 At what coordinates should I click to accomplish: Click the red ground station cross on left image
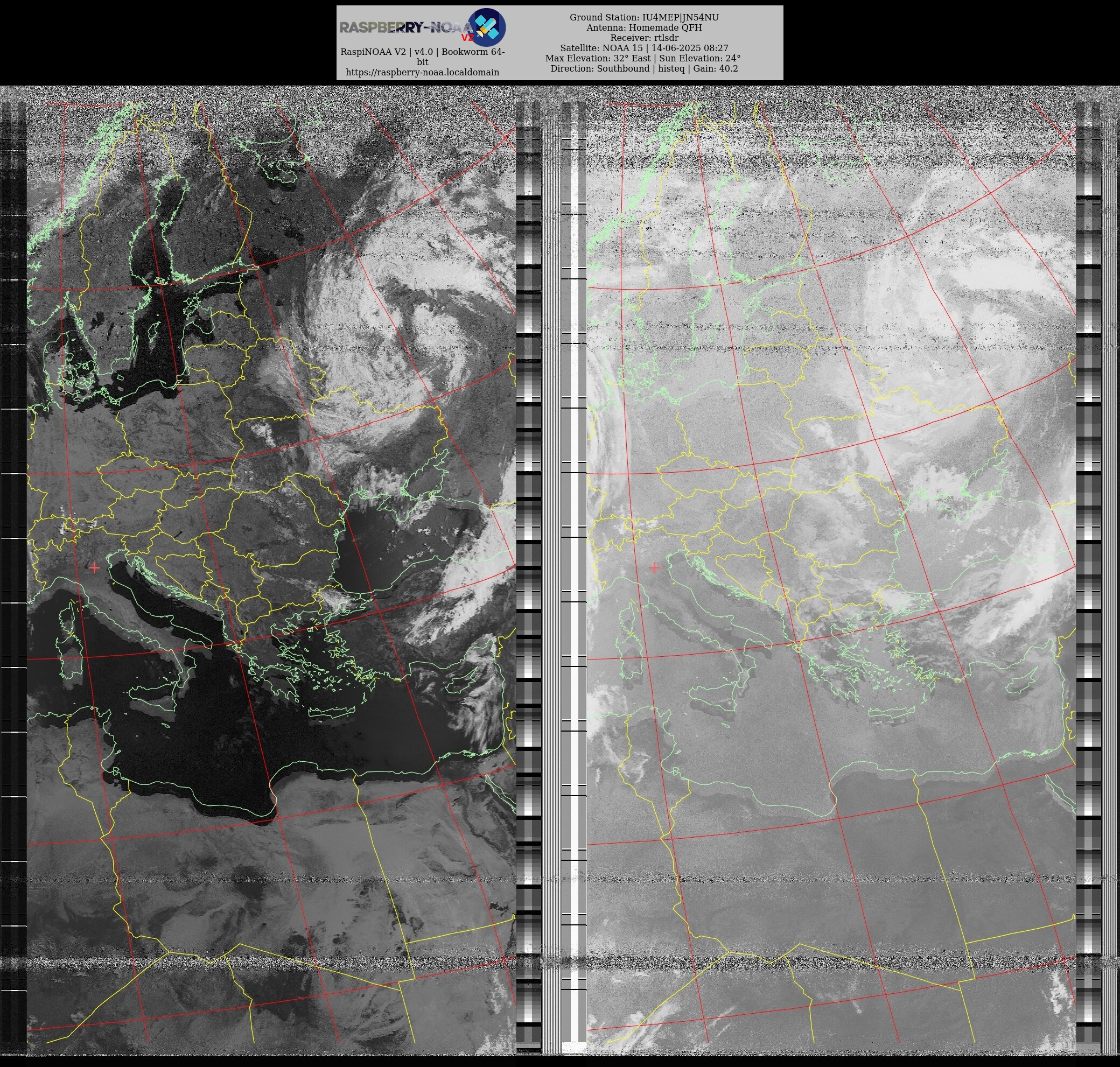click(94, 567)
